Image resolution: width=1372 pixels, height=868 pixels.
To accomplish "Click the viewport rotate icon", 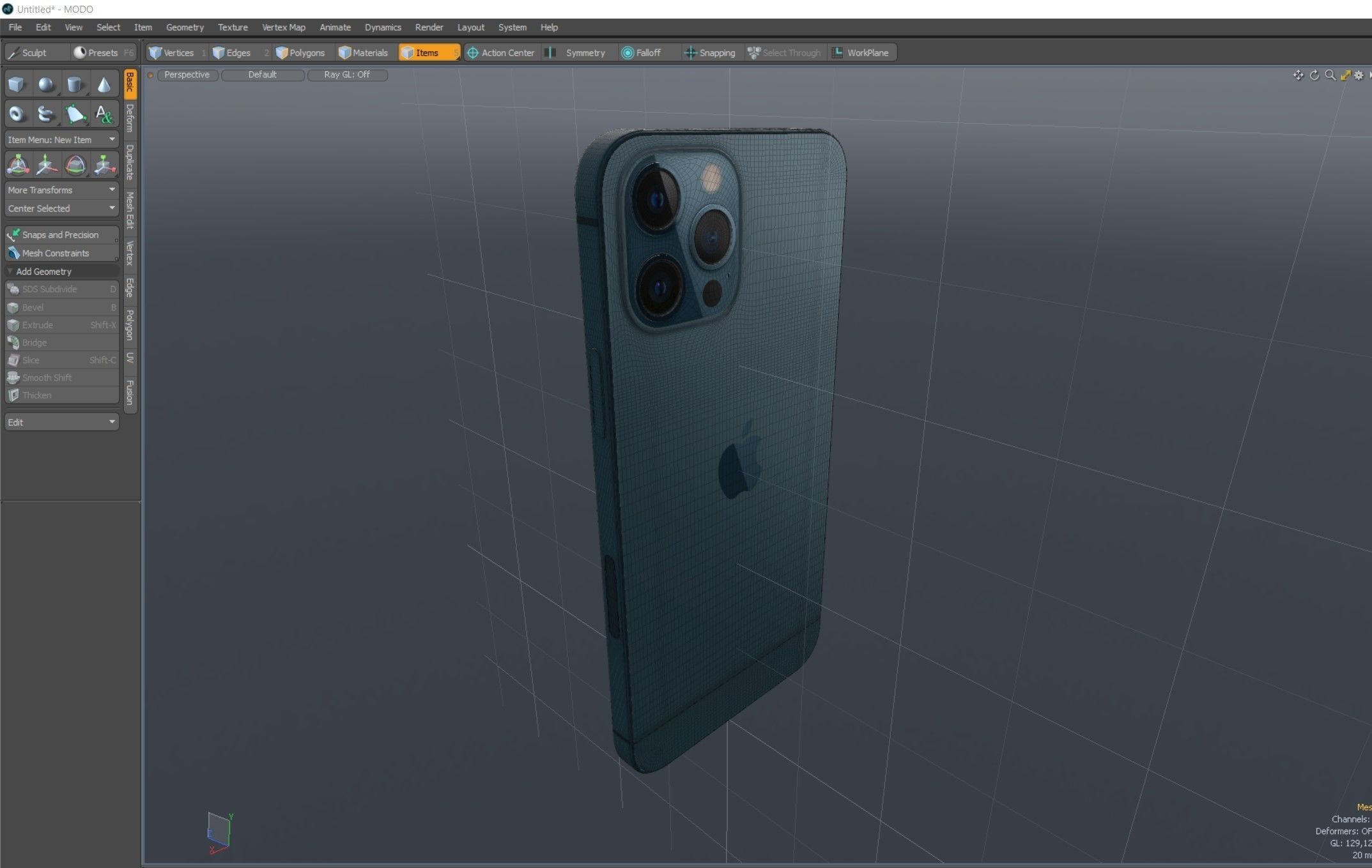I will [1314, 75].
